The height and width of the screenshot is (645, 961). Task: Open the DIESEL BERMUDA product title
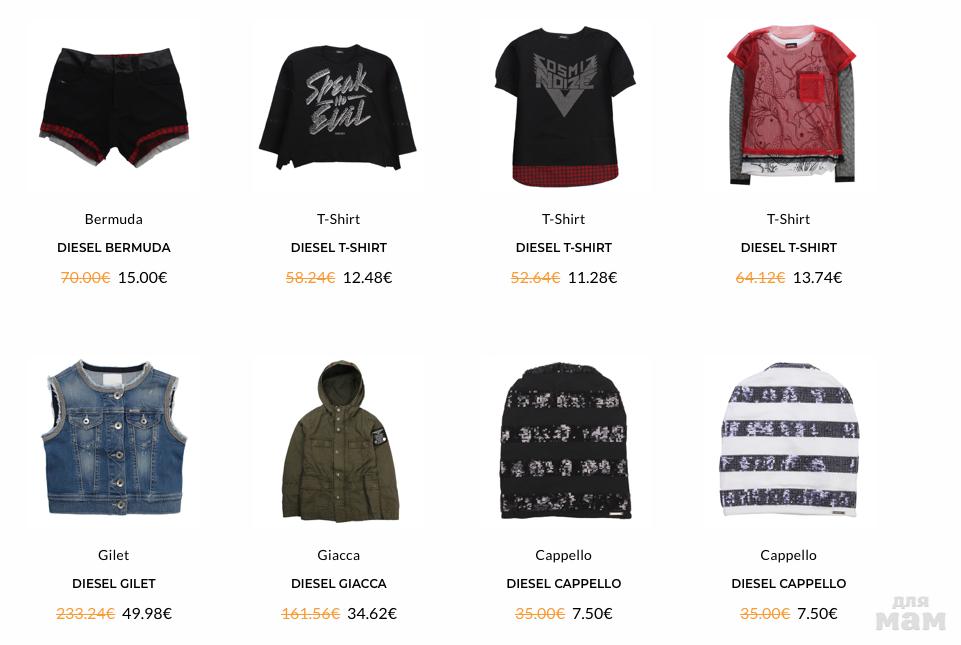114,248
